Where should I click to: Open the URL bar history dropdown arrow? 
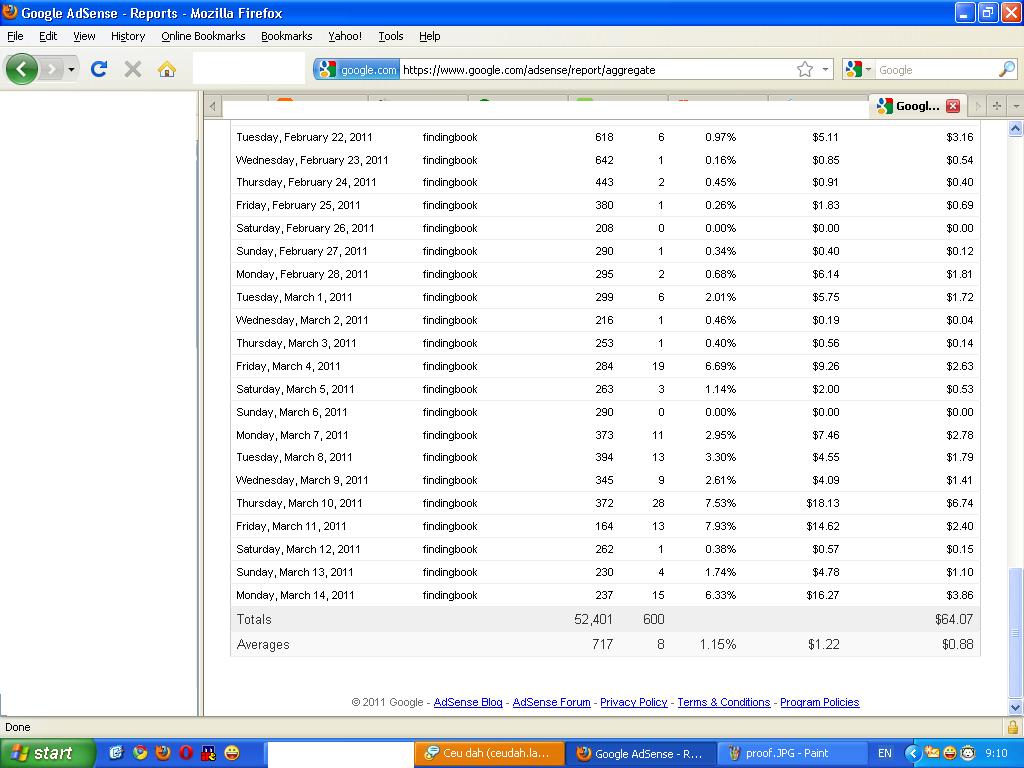[x=825, y=69]
